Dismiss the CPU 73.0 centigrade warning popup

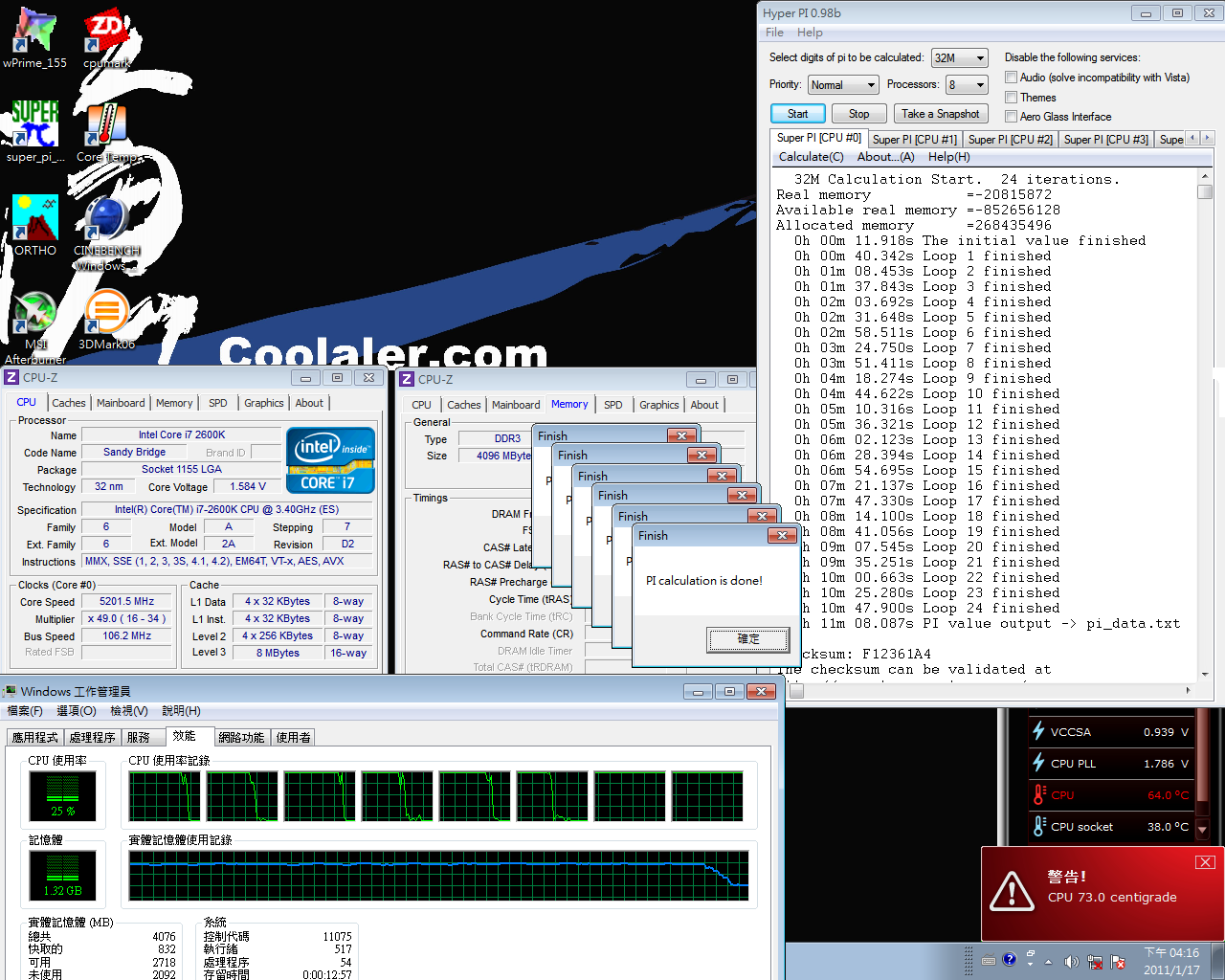click(x=1205, y=862)
